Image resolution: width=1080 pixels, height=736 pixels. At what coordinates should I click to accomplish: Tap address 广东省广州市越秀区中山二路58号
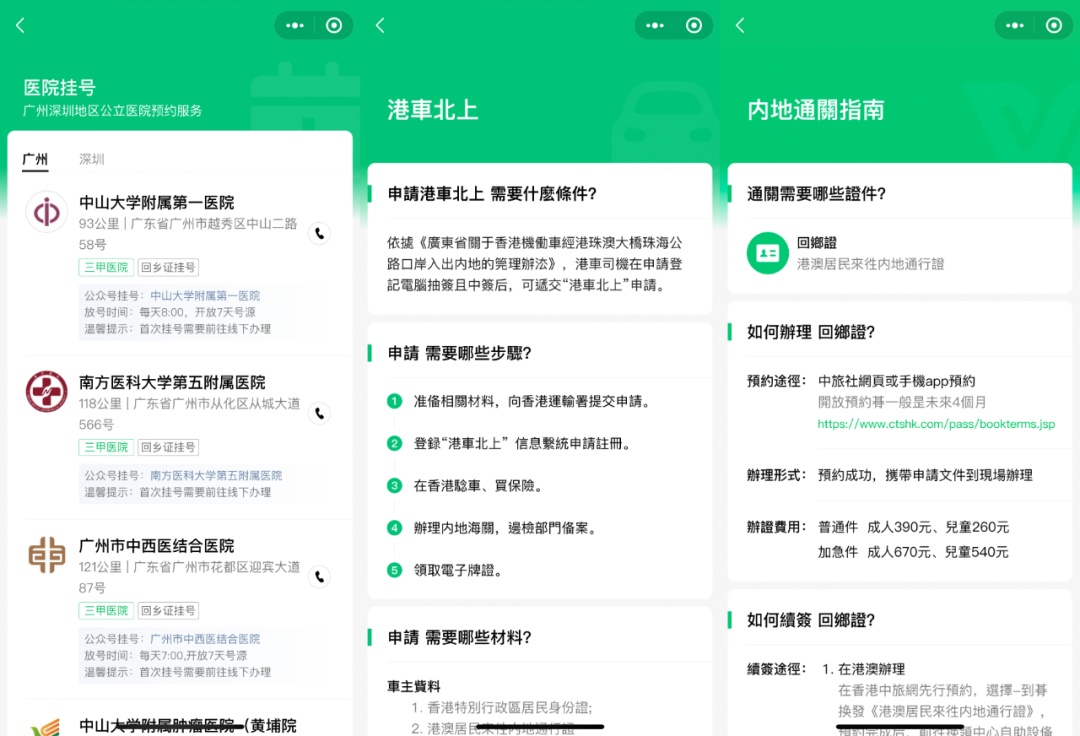coord(189,234)
